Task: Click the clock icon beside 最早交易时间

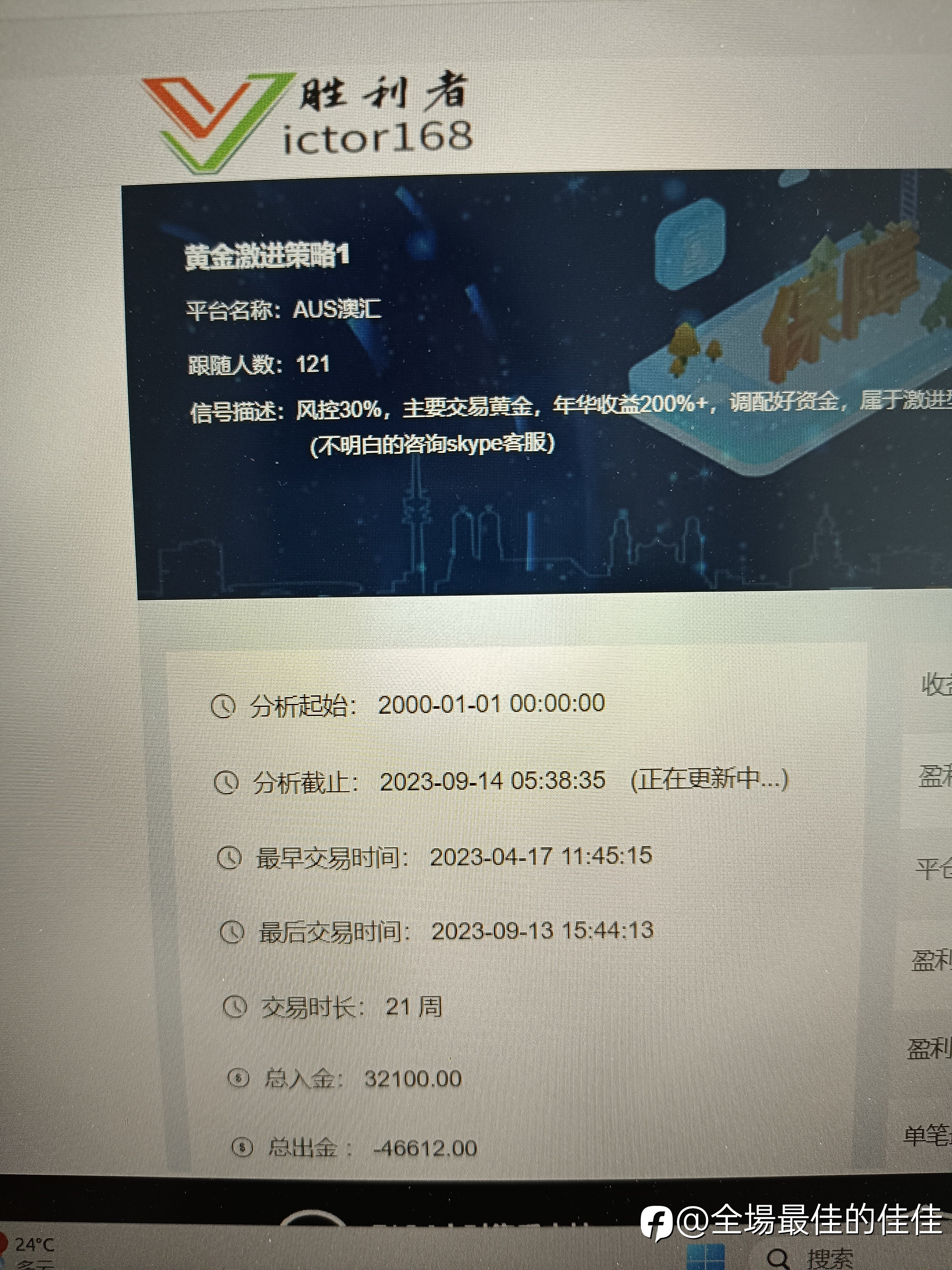Action: pyautogui.click(x=229, y=858)
